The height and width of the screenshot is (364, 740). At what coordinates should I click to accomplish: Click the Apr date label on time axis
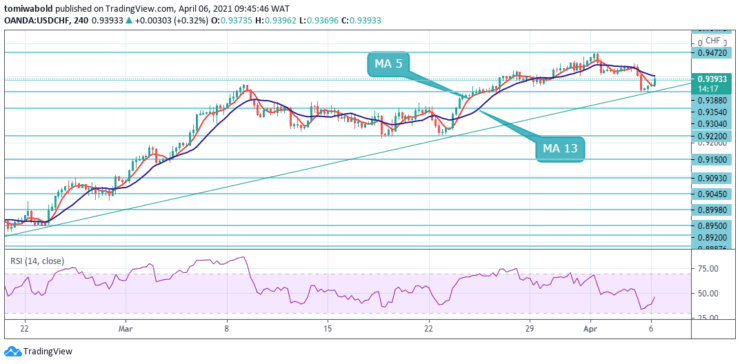pos(590,328)
